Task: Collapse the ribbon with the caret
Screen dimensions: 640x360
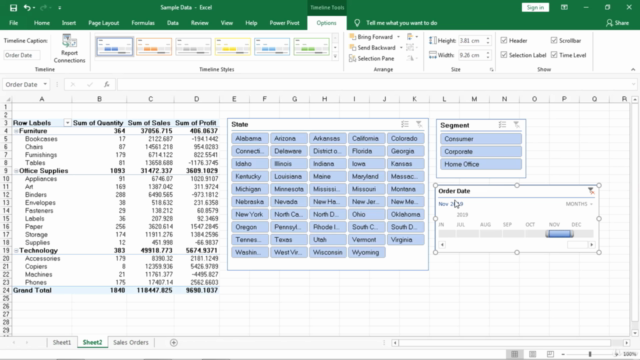Action: point(633,69)
